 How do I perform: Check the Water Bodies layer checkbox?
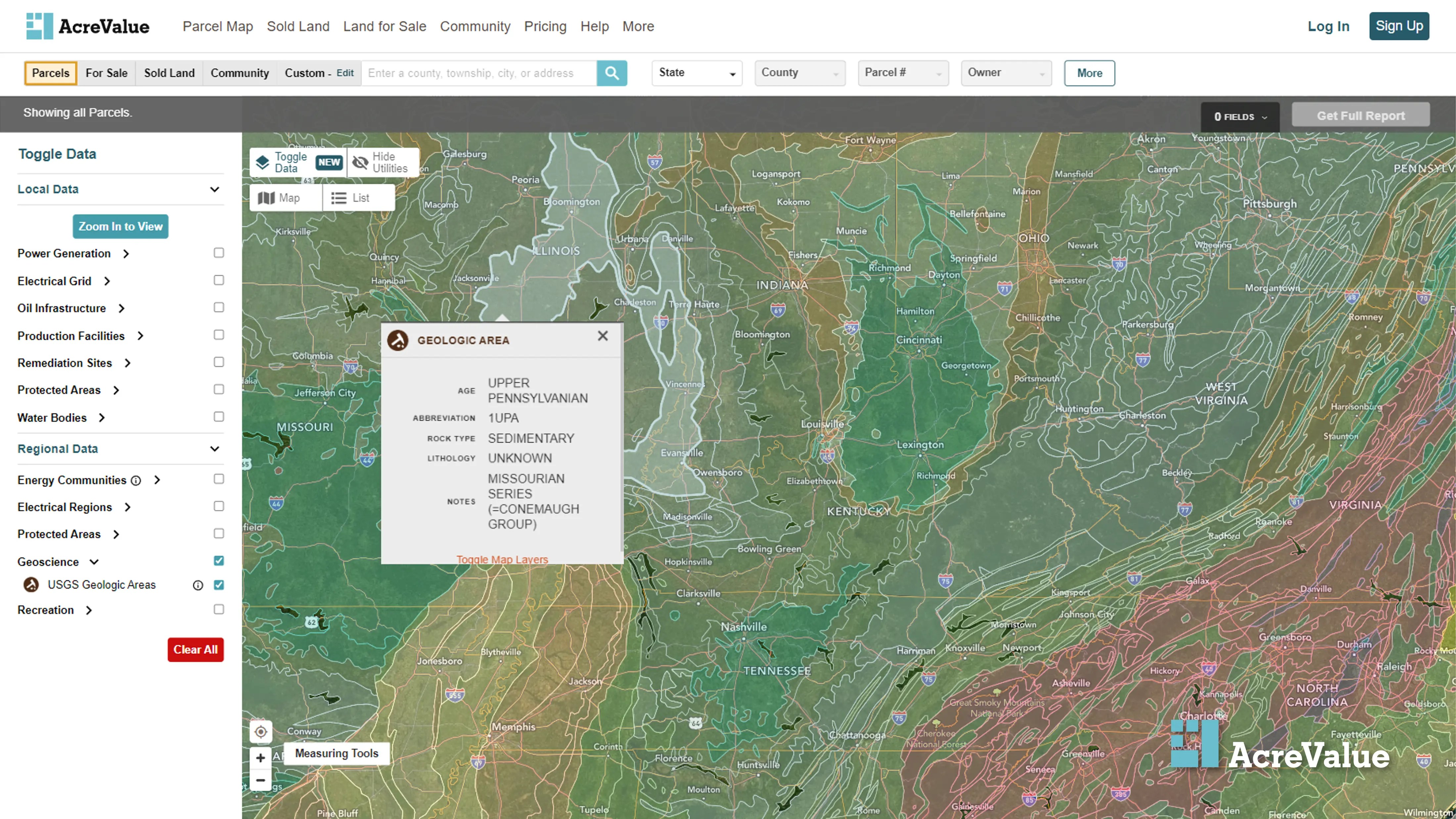pyautogui.click(x=219, y=417)
